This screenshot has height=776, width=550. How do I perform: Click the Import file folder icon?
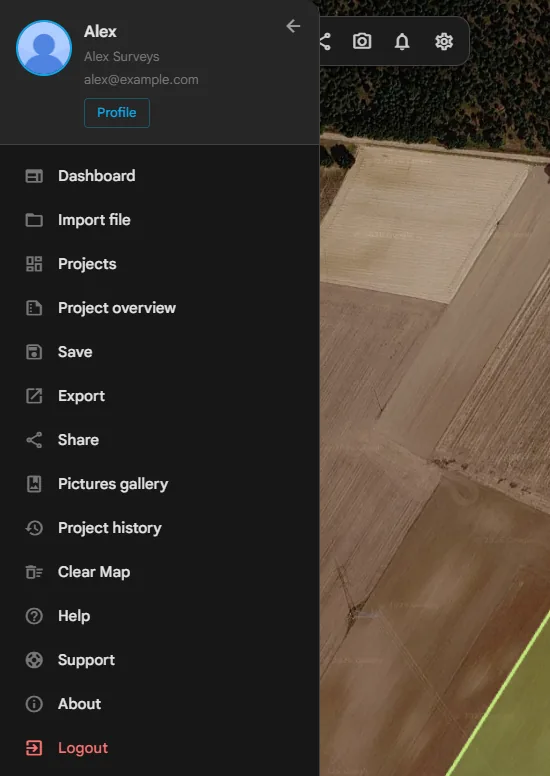pyautogui.click(x=34, y=220)
